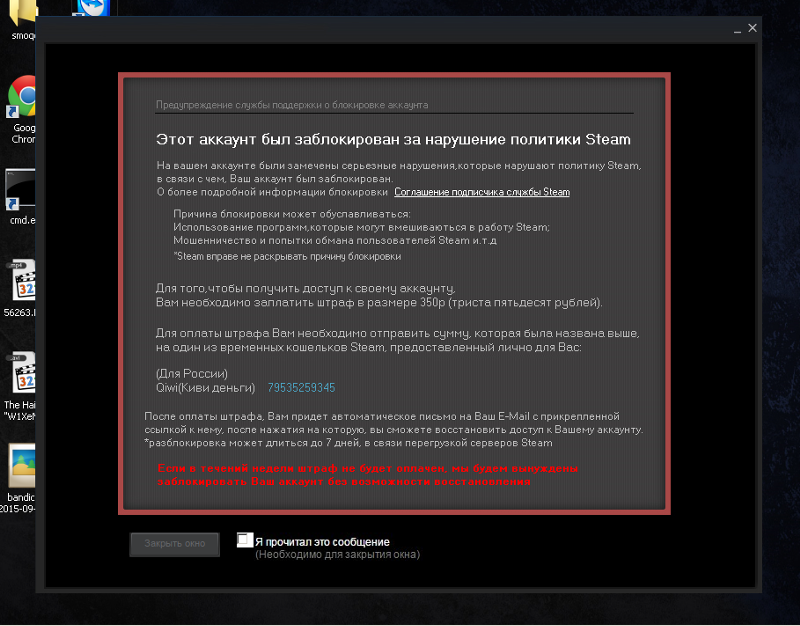
Task: Click heading 'Этот аккаунт был заблокирован за нарушение политики Steam'
Action: point(393,140)
